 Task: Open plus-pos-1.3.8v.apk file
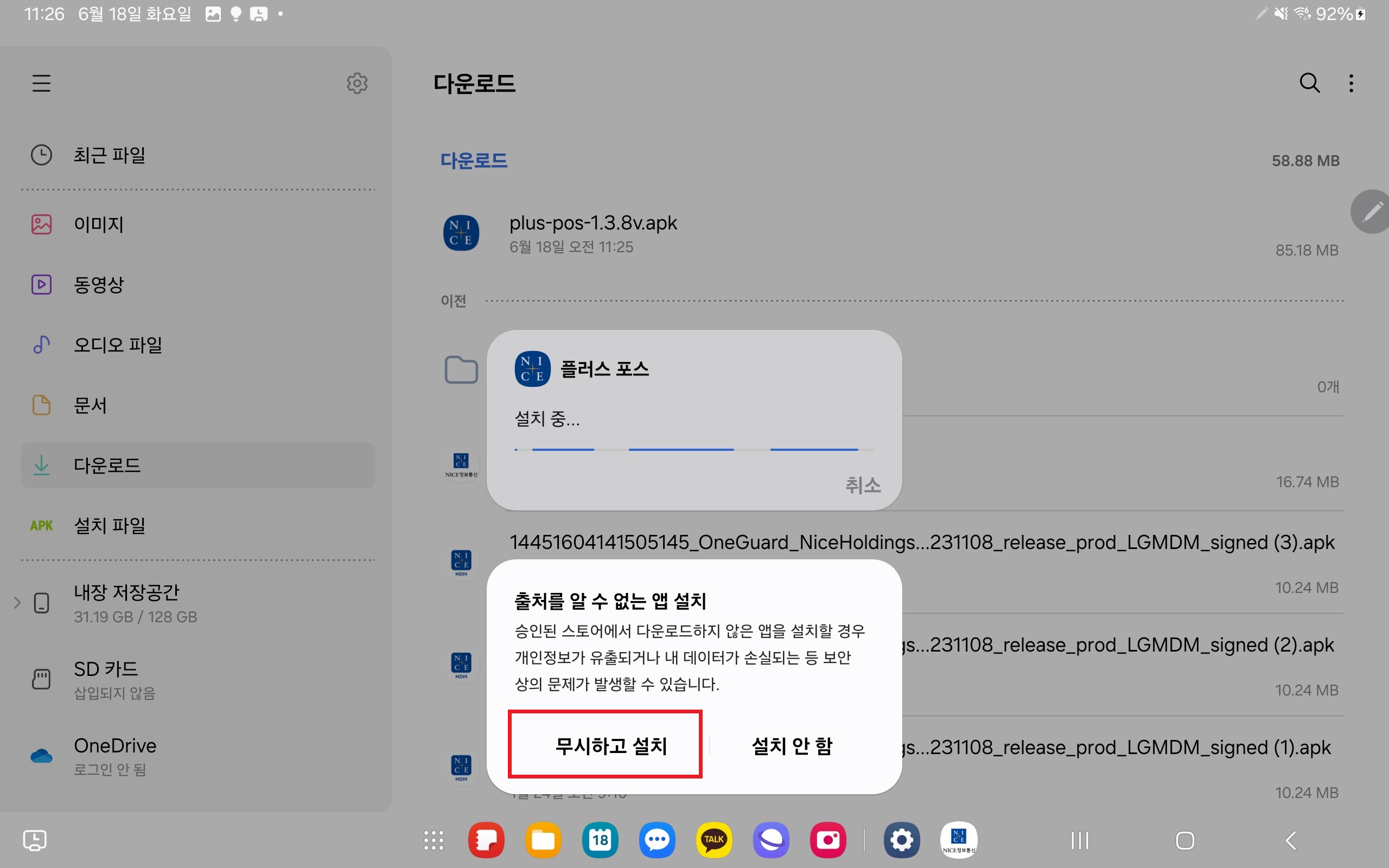(593, 234)
